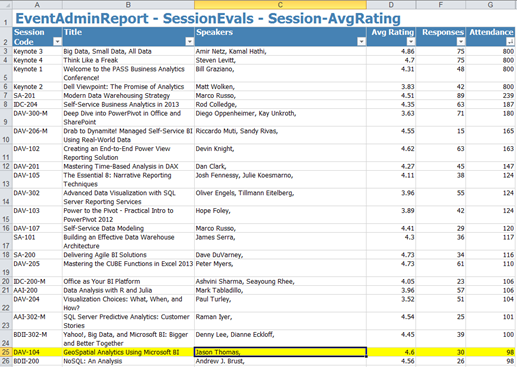The width and height of the screenshot is (517, 367).
Task: Click the 'Devin Knight,' cell
Action: pyautogui.click(x=280, y=153)
